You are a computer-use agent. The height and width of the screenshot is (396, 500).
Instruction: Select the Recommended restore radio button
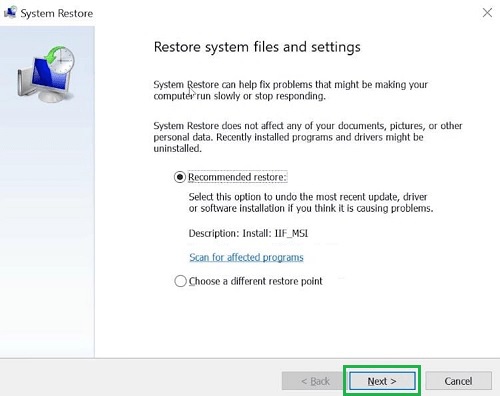point(180,177)
